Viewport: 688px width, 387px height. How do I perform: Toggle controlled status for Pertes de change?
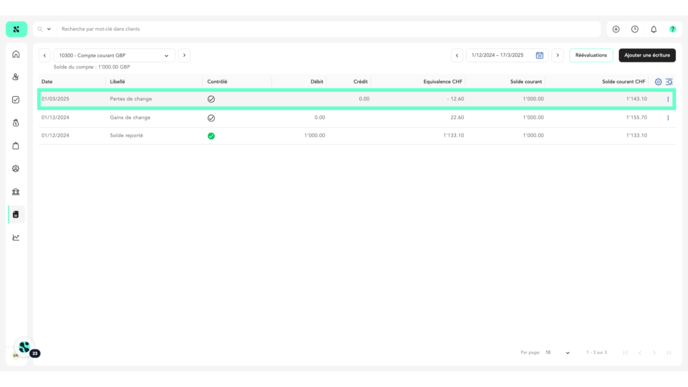coord(211,99)
